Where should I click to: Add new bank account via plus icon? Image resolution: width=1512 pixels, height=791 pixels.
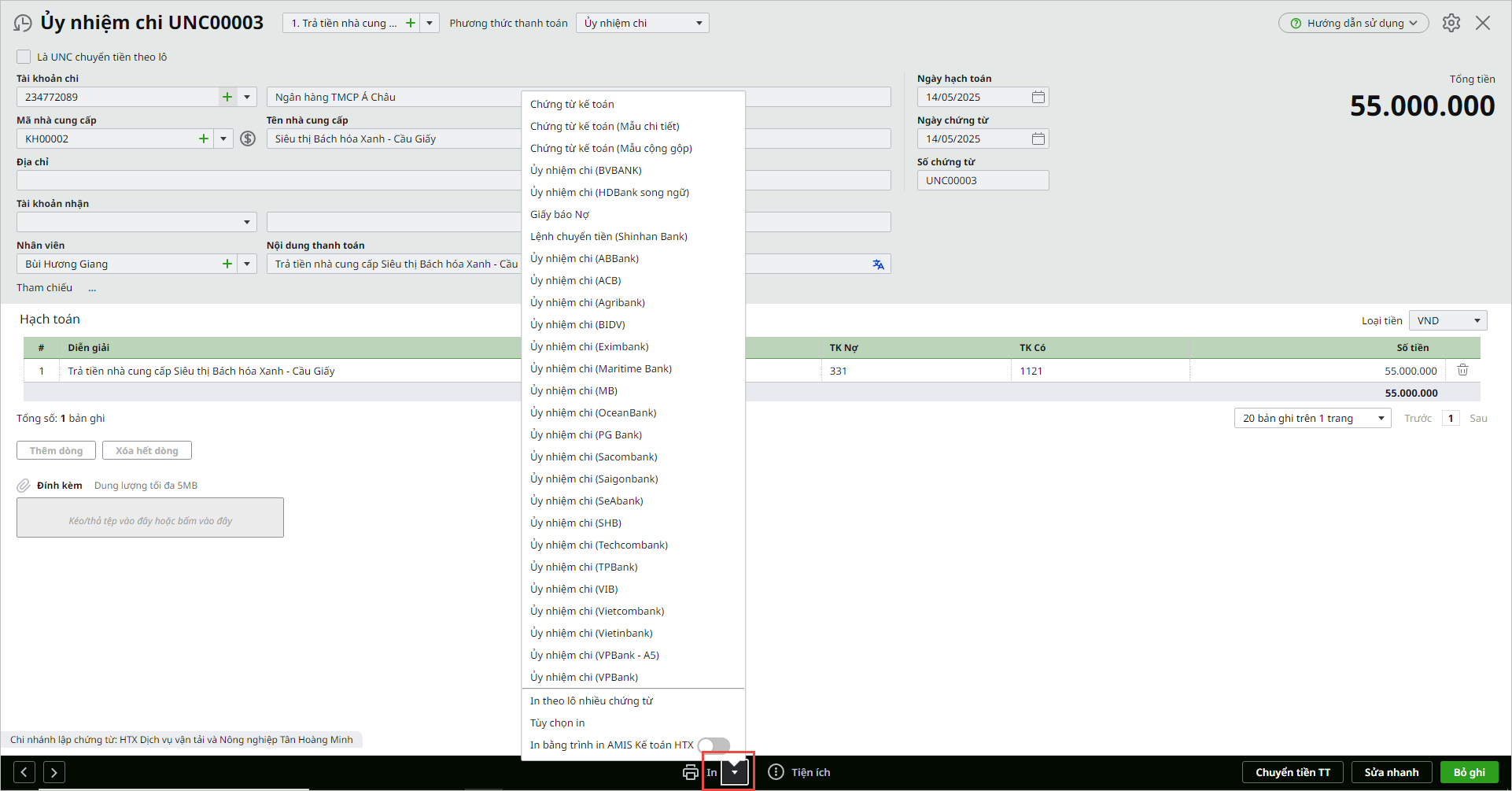[x=227, y=97]
